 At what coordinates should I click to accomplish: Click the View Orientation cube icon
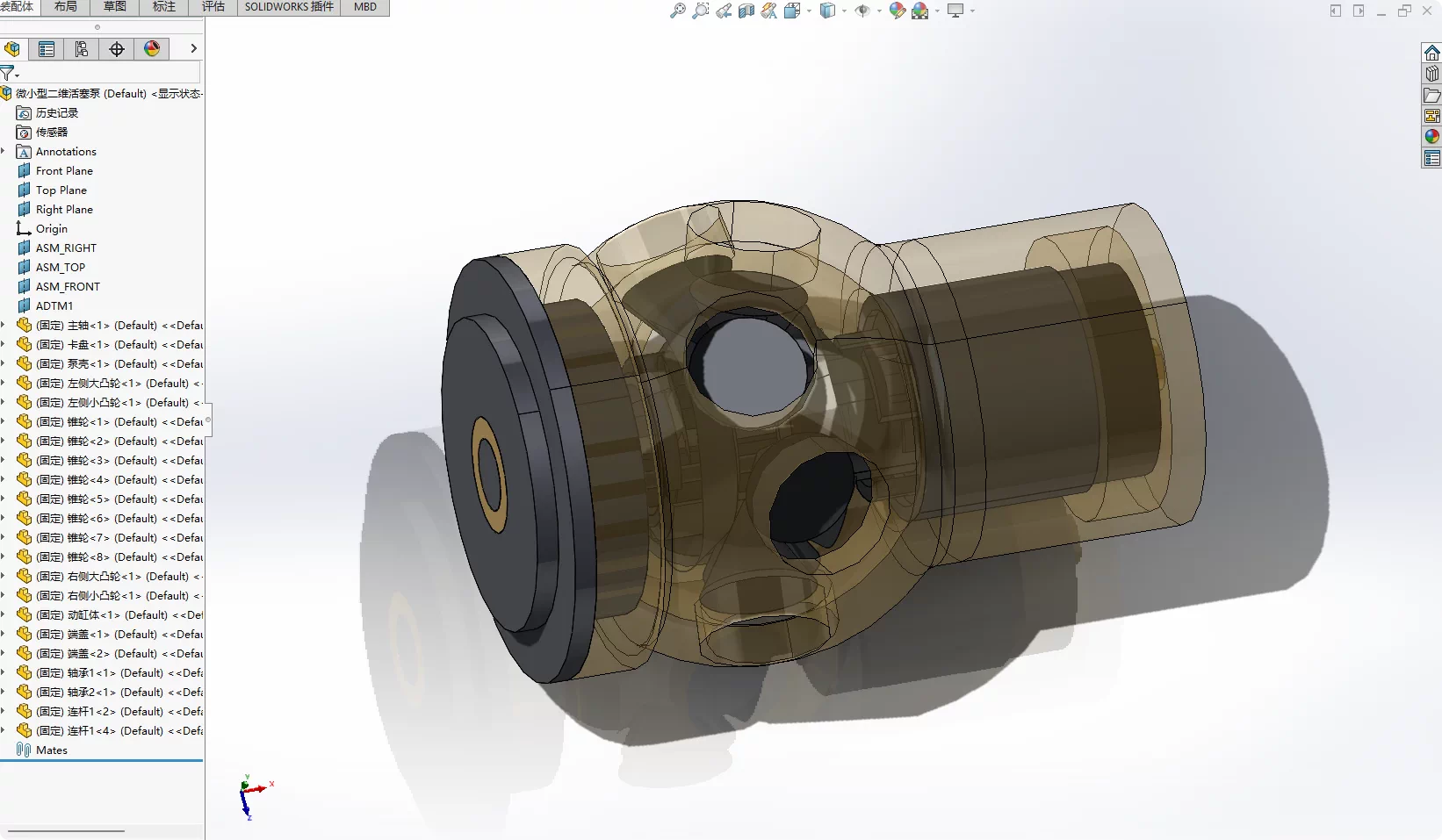pyautogui.click(x=791, y=11)
